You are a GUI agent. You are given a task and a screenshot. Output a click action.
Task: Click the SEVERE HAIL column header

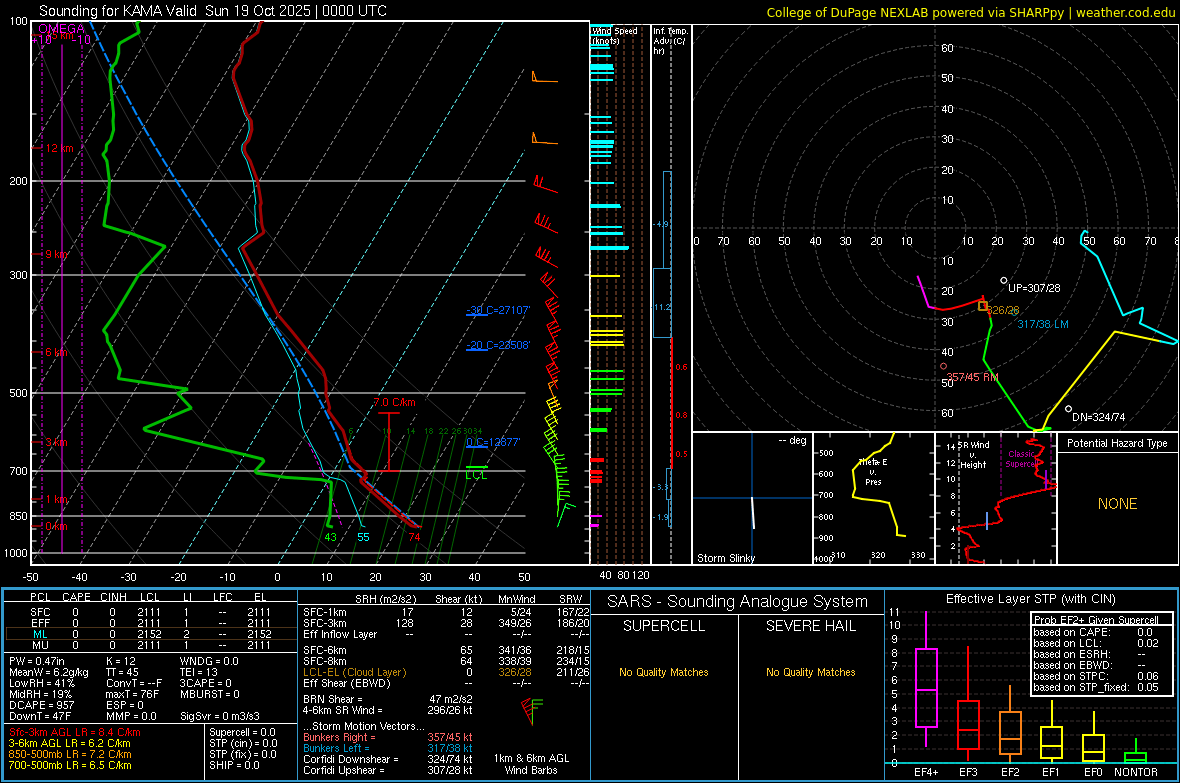[x=810, y=626]
